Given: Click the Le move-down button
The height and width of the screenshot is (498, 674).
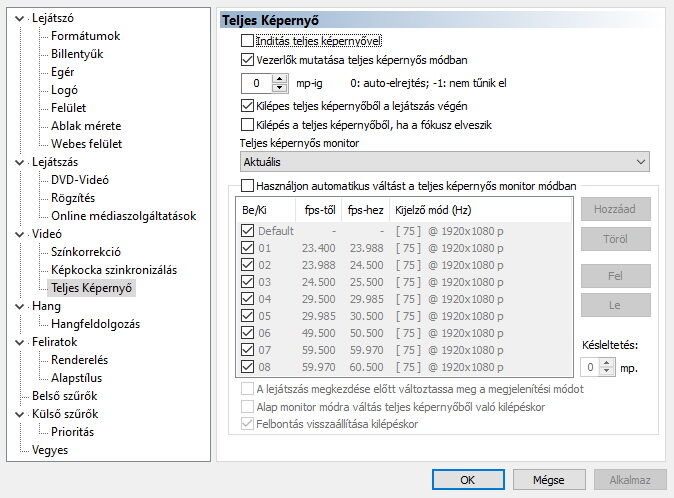Looking at the screenshot, I should (x=615, y=305).
